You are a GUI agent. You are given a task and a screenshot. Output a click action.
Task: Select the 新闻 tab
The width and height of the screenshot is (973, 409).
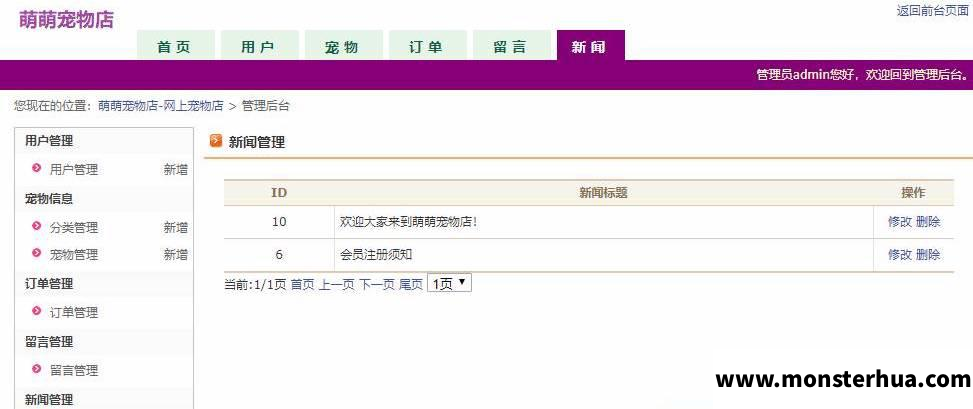coord(590,46)
